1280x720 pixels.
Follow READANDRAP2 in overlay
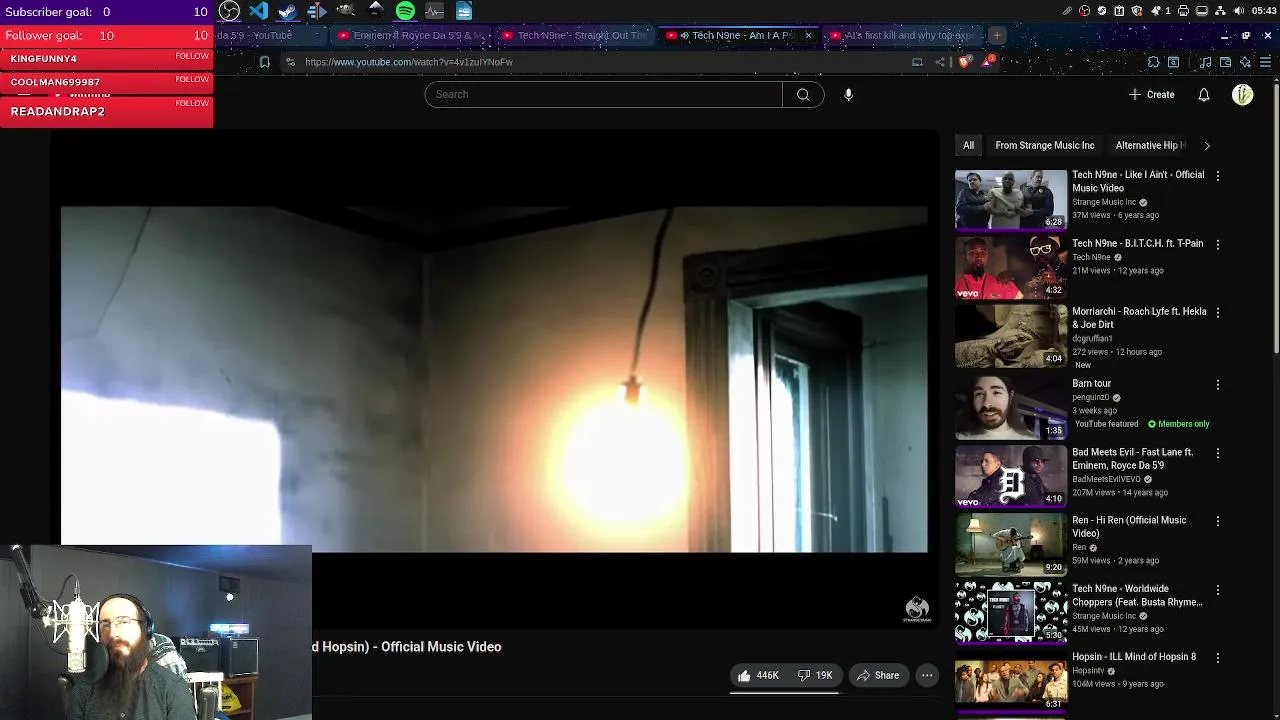pyautogui.click(x=192, y=103)
